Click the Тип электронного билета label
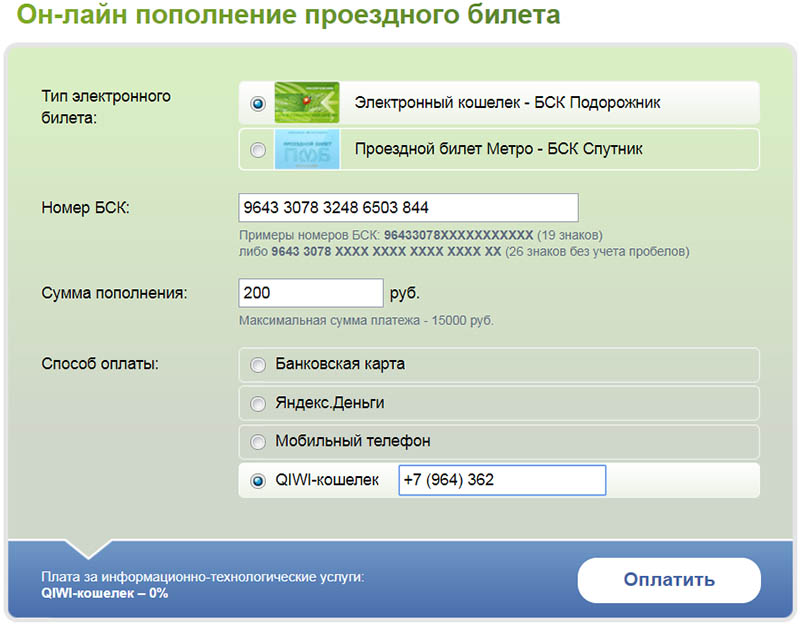The height and width of the screenshot is (624, 800). click(x=106, y=107)
